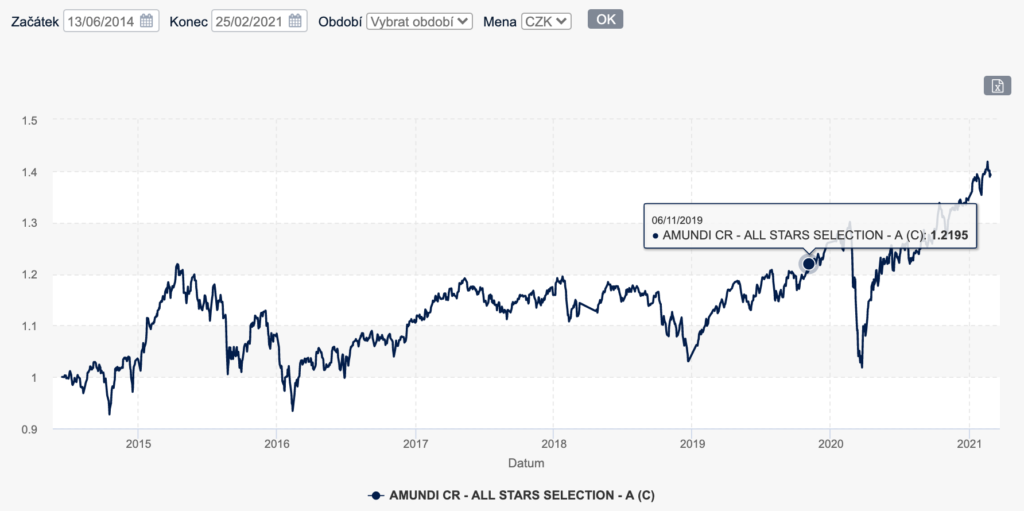This screenshot has height=511, width=1024.
Task: Toggle AMUNDI CR - ALL STARS SELECTION legend series
Action: tap(511, 495)
